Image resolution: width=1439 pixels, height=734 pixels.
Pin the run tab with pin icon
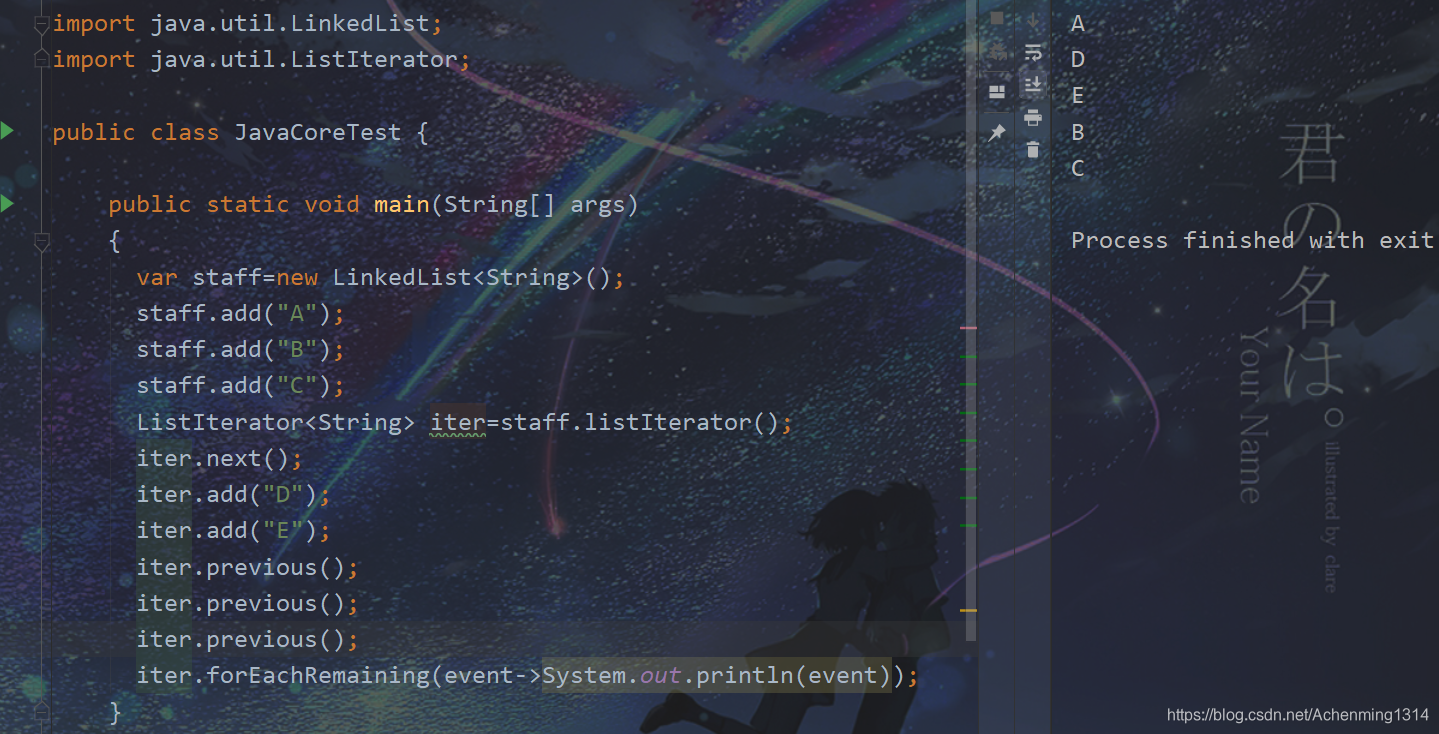pos(997,132)
